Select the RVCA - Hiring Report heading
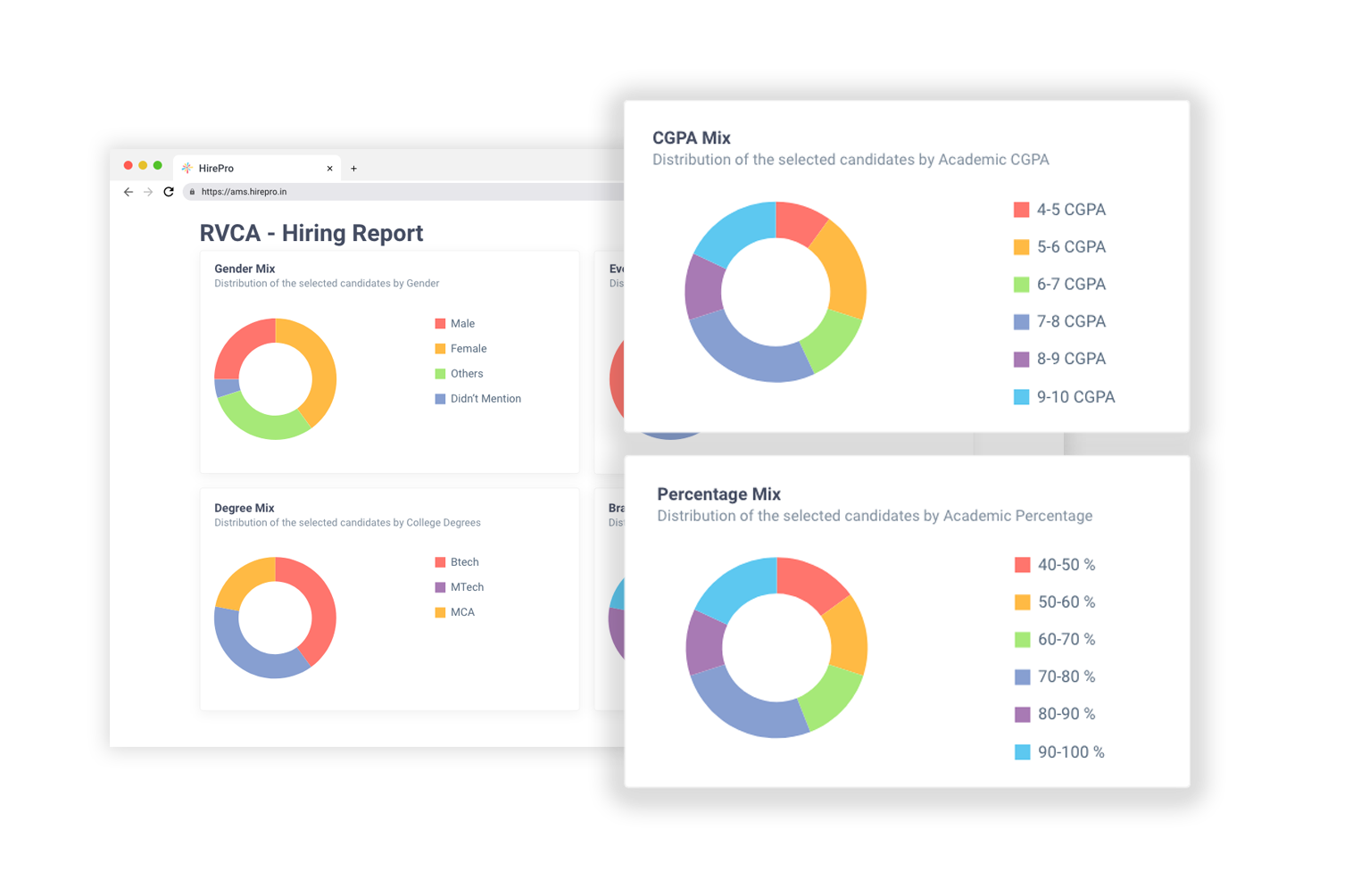This screenshot has width=1369, height=896. [x=311, y=233]
